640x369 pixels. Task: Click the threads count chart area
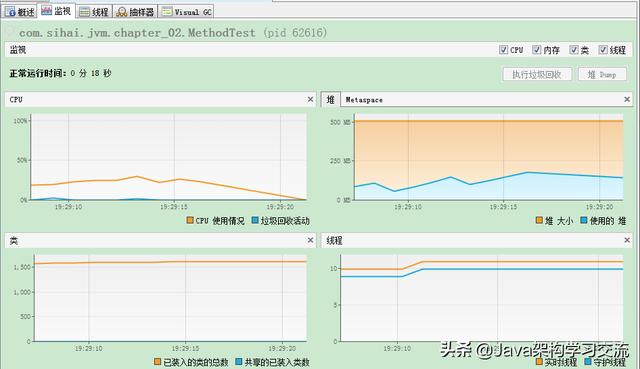482,298
